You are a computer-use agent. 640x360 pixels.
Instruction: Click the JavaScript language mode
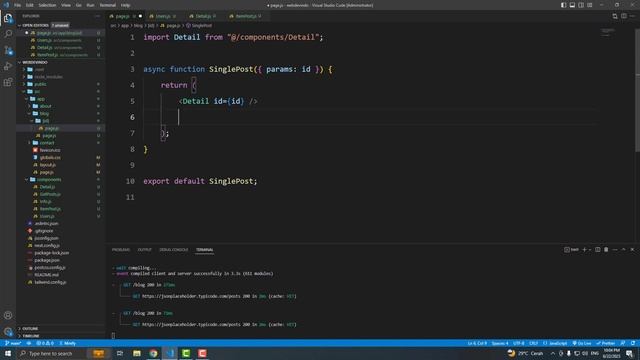(555, 343)
